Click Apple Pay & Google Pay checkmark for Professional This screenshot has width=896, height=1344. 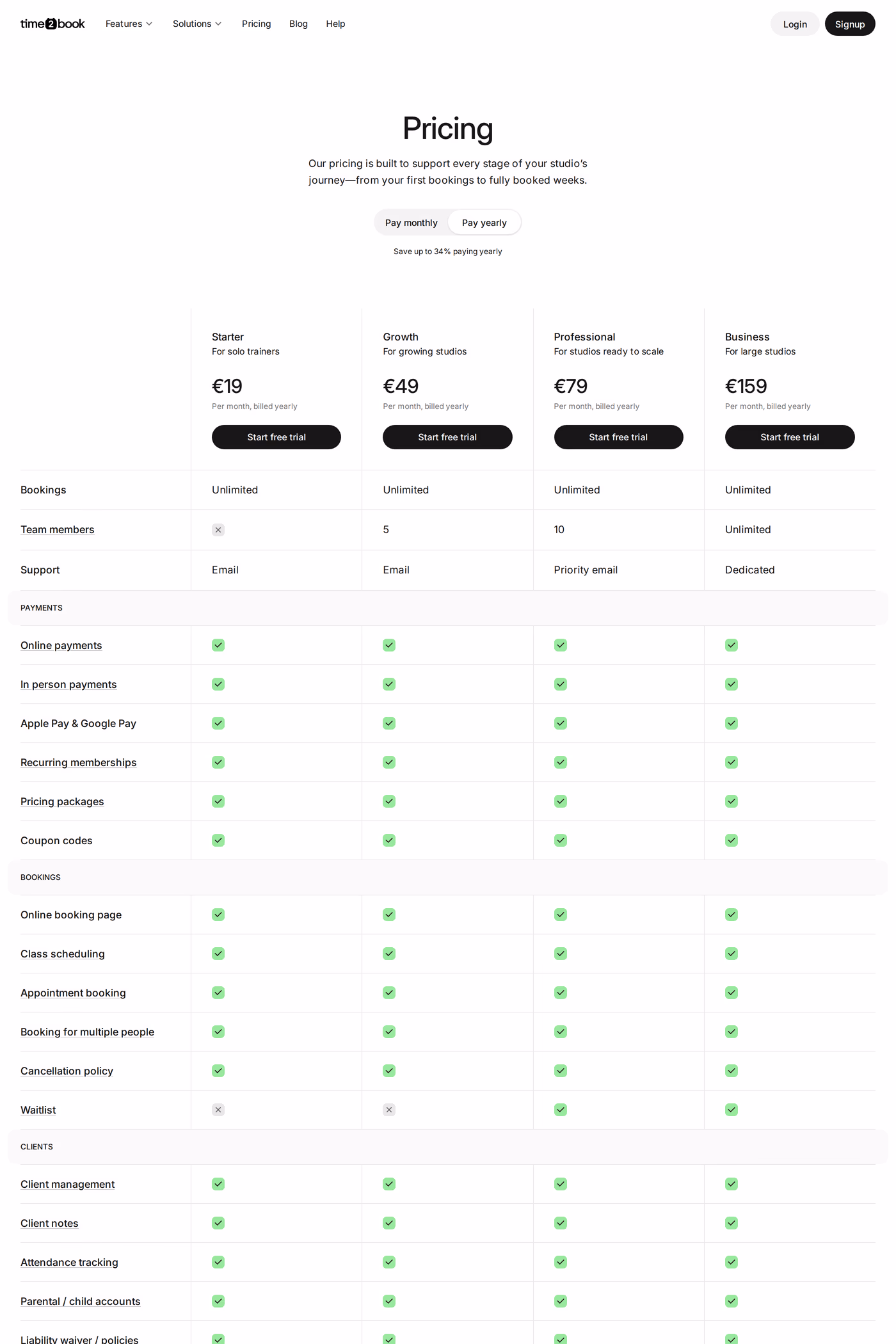point(561,723)
